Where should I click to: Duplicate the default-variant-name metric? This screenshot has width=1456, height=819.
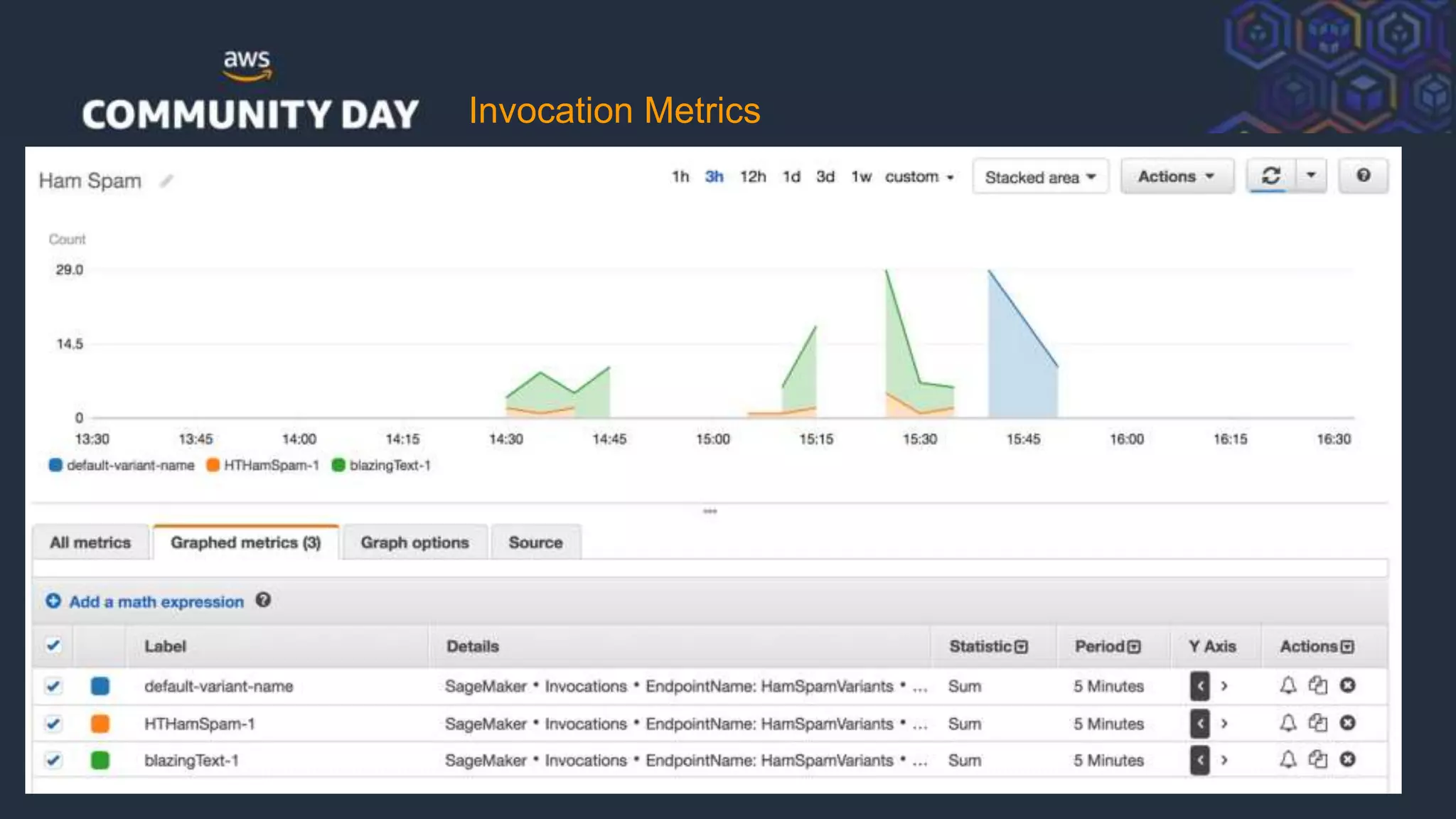pos(1317,685)
